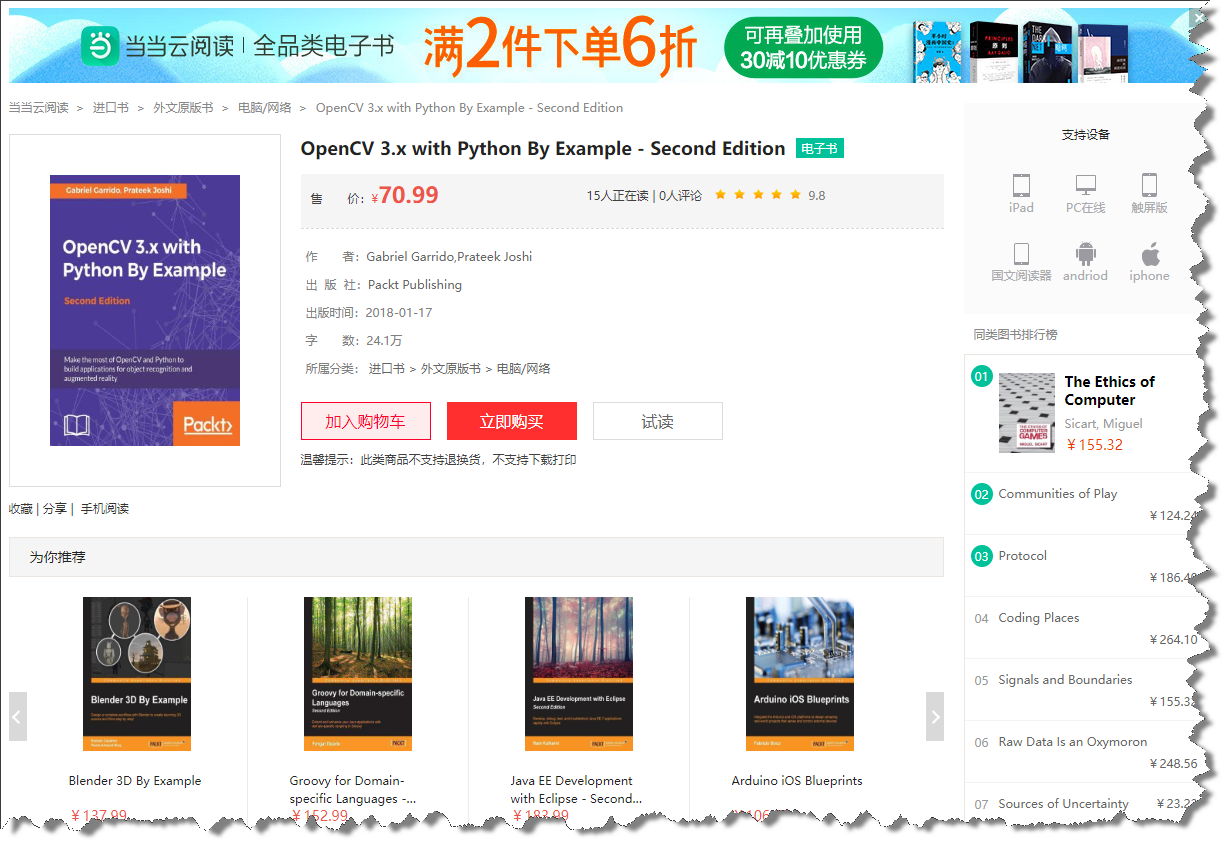Click 立即购买 button

click(512, 421)
